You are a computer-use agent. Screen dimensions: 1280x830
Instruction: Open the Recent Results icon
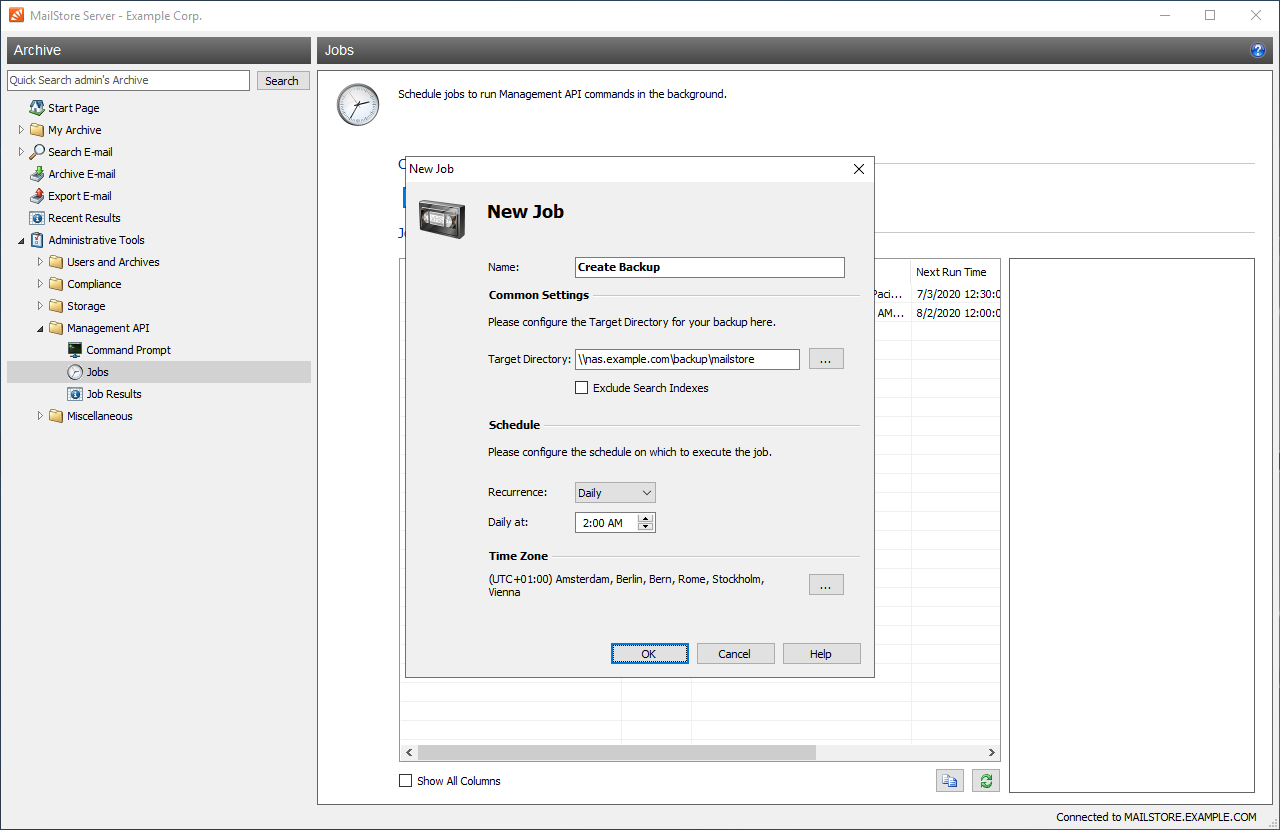37,218
